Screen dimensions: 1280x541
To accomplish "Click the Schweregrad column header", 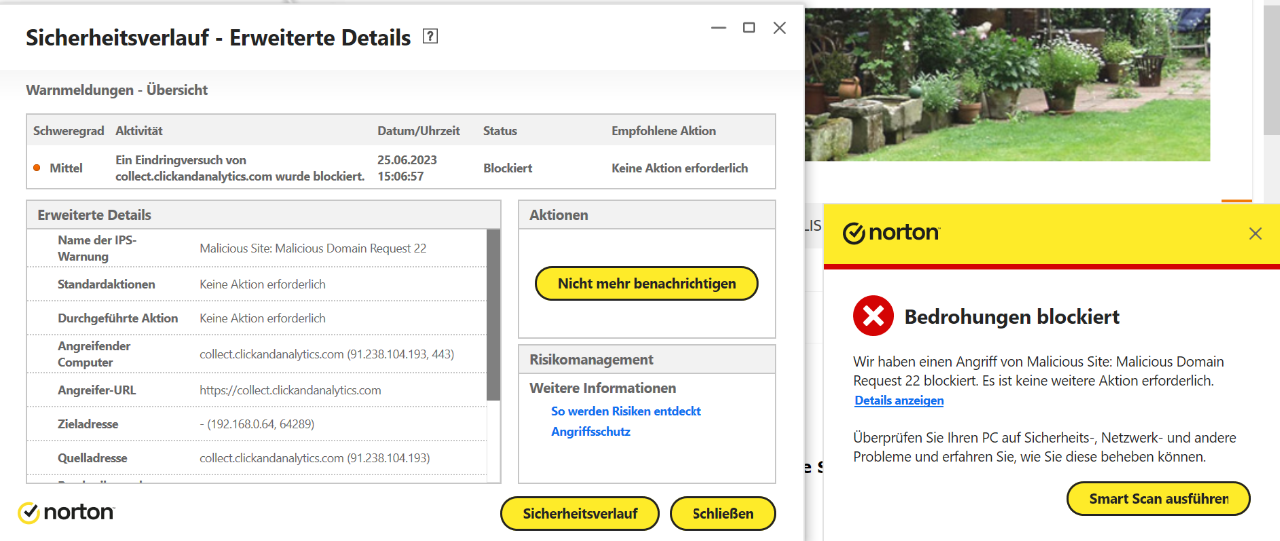I will pyautogui.click(x=69, y=131).
